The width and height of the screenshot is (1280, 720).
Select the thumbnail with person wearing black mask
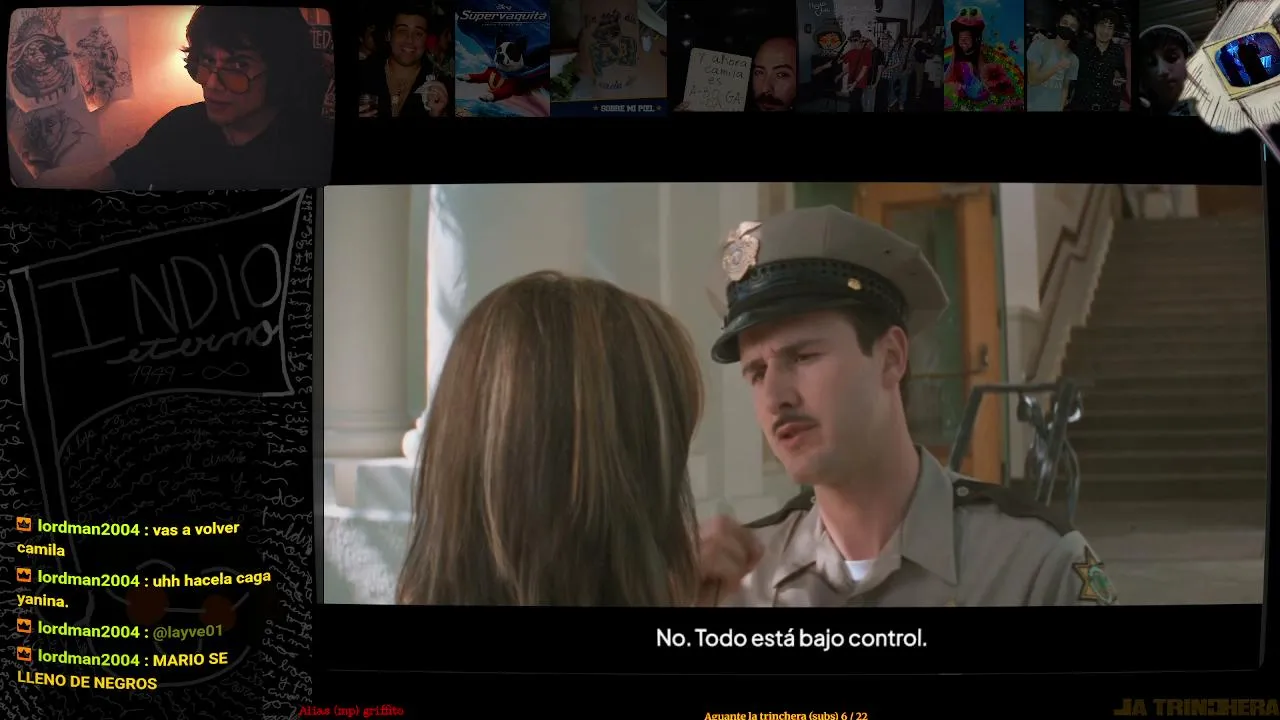pos(1080,58)
